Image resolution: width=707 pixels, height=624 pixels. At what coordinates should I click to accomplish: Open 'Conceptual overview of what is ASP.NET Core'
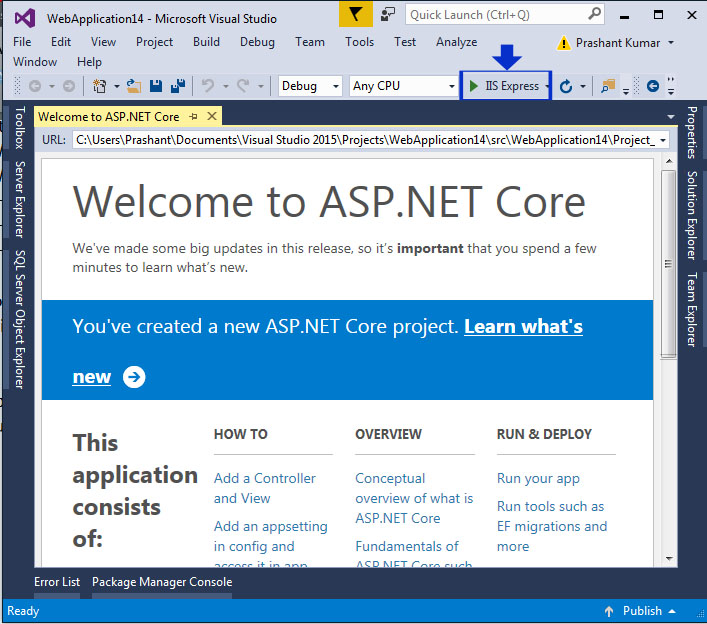coord(414,498)
